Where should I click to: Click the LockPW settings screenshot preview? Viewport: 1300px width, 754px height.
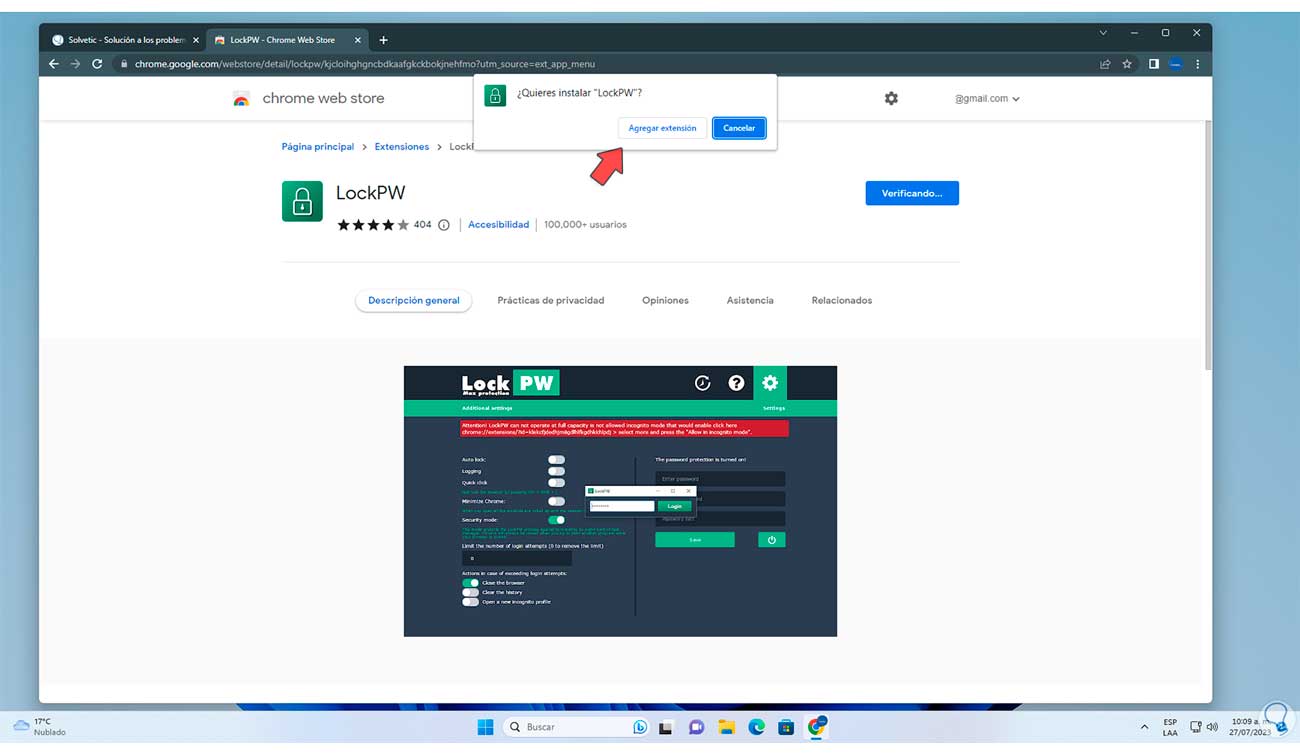pos(620,501)
